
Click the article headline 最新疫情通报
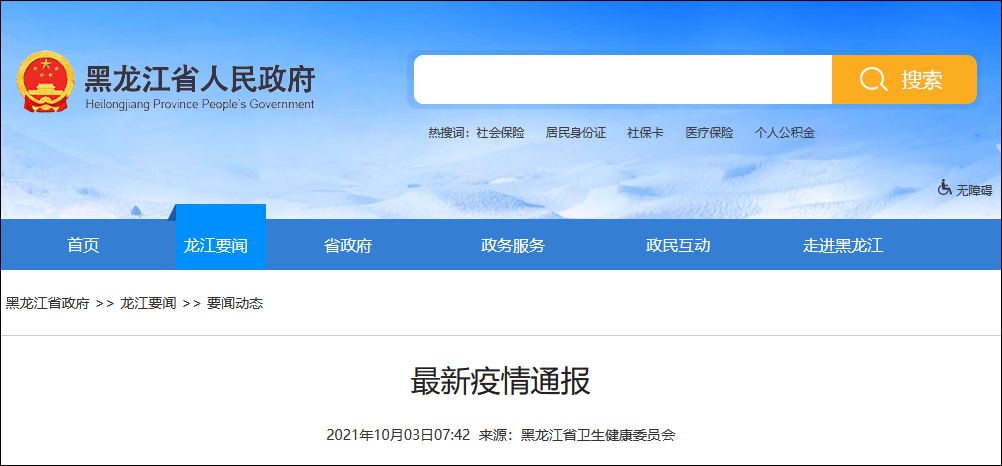500,382
